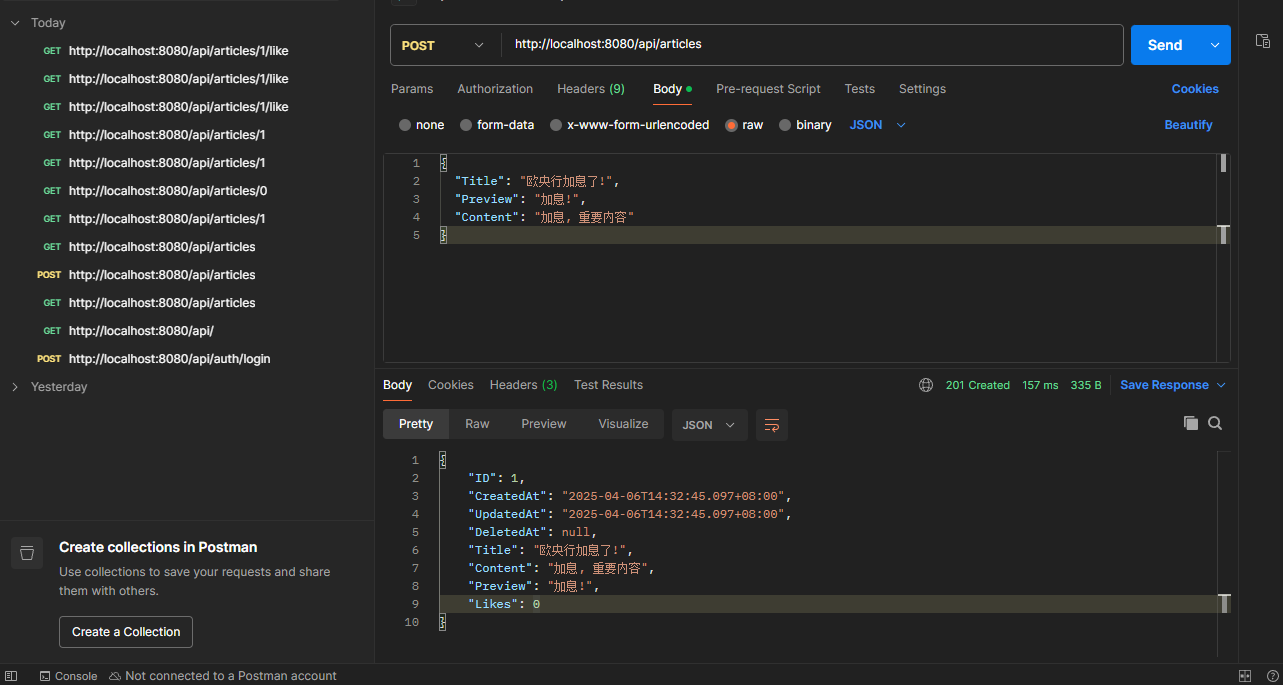1283x685 pixels.
Task: Open the response JSON format dropdown
Action: [708, 425]
